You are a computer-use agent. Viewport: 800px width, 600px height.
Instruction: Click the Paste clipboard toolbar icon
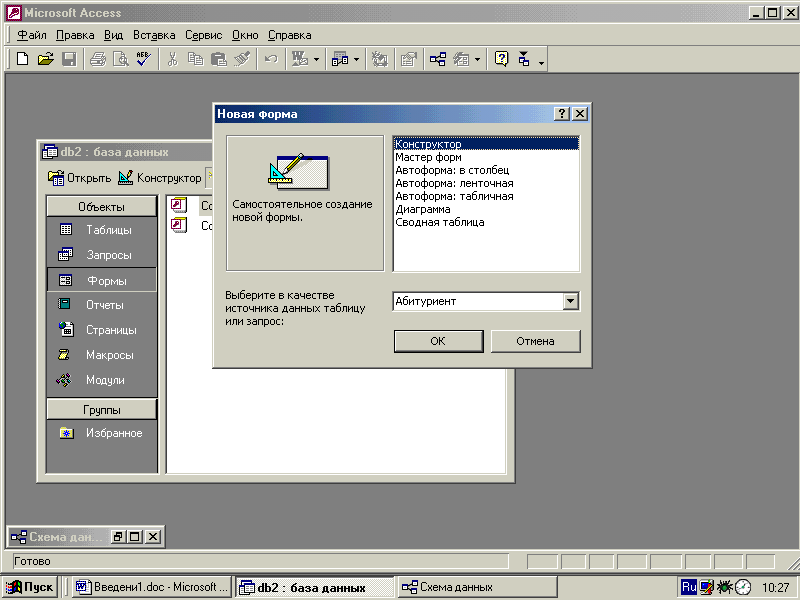218,59
